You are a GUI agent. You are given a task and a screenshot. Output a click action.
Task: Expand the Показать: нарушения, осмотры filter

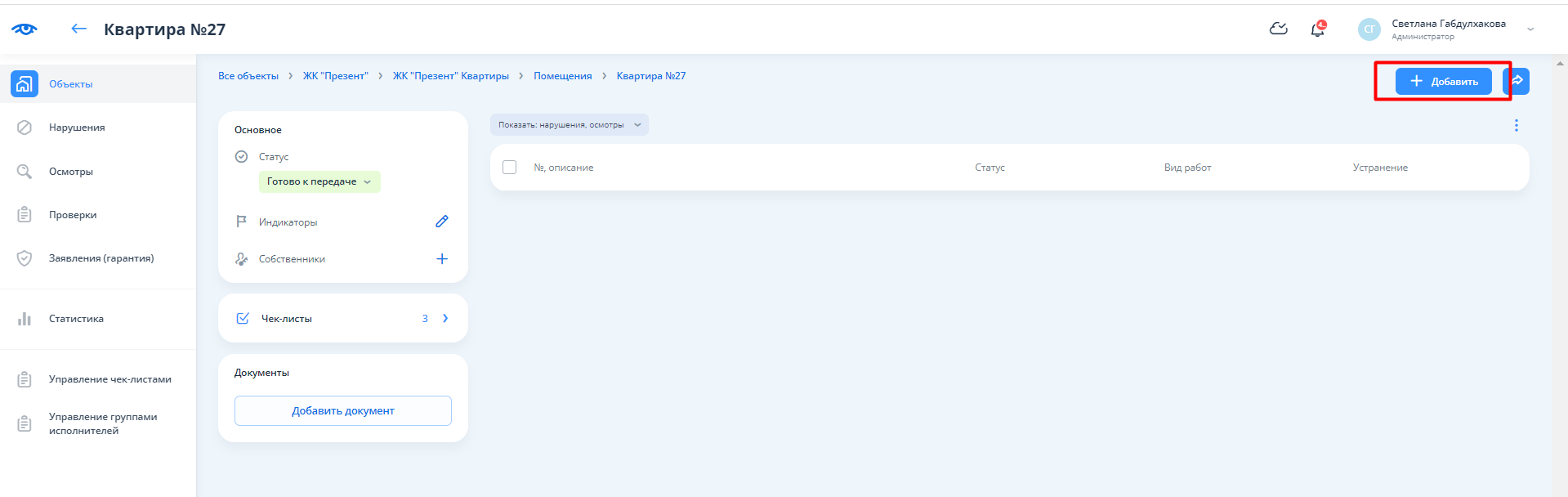tap(569, 125)
